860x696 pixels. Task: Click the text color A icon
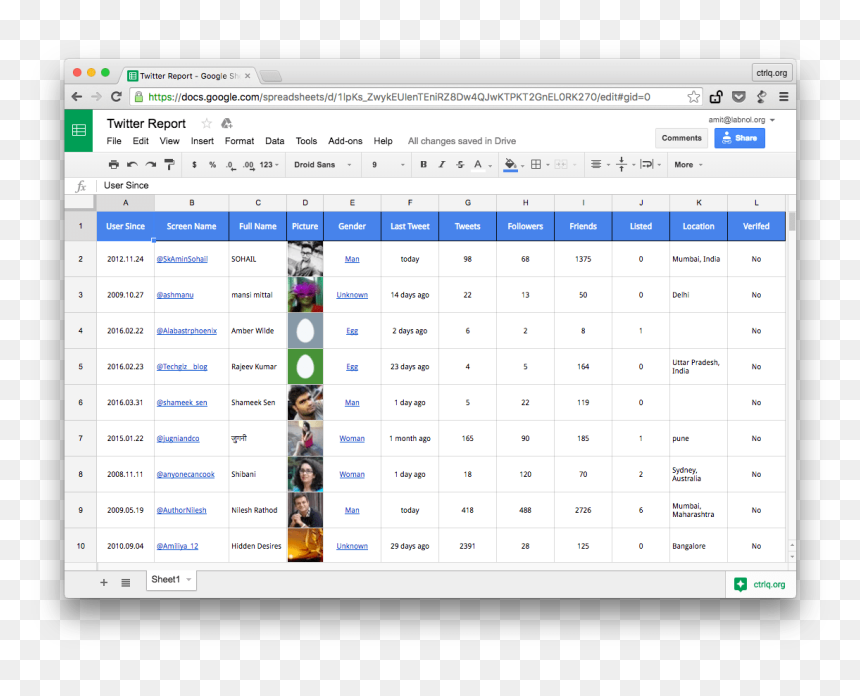[x=478, y=165]
